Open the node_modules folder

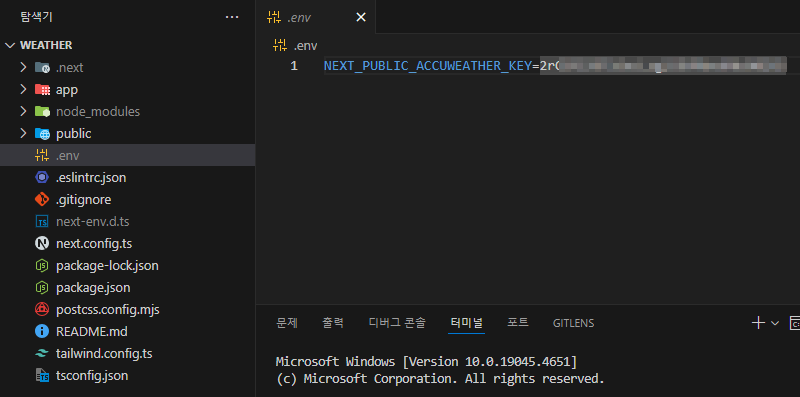click(x=98, y=111)
